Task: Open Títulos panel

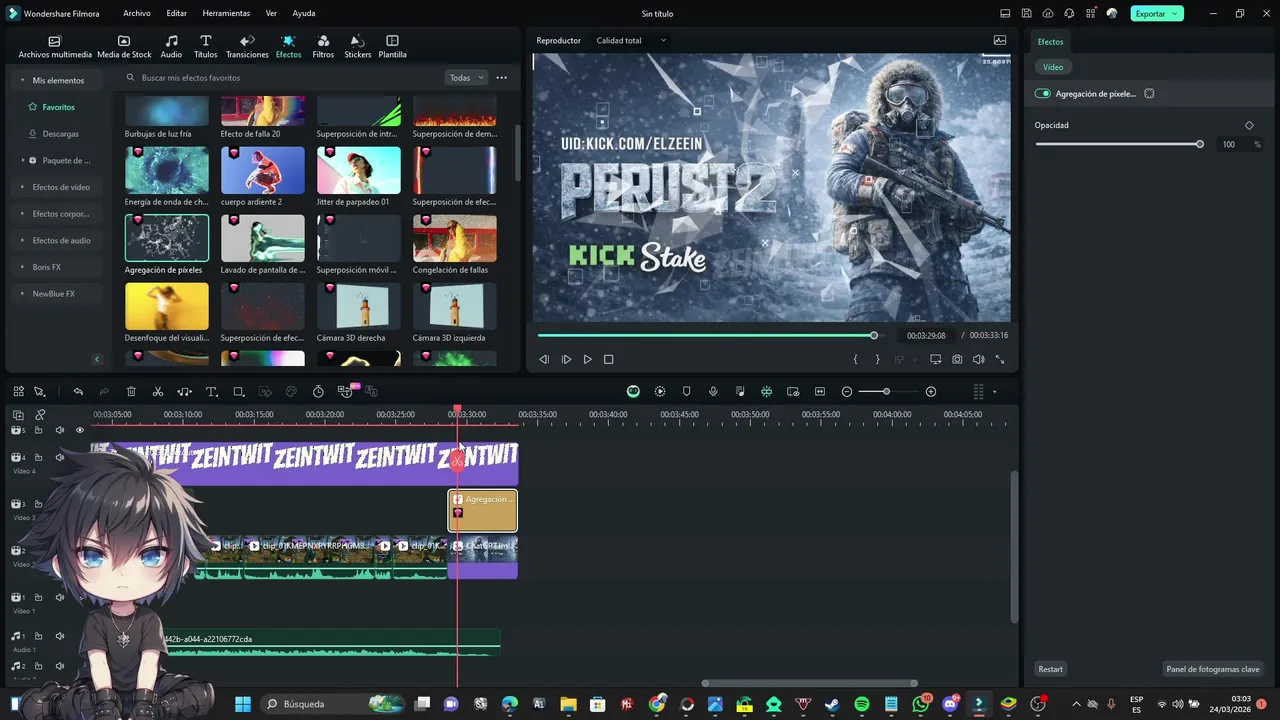Action: (x=205, y=46)
